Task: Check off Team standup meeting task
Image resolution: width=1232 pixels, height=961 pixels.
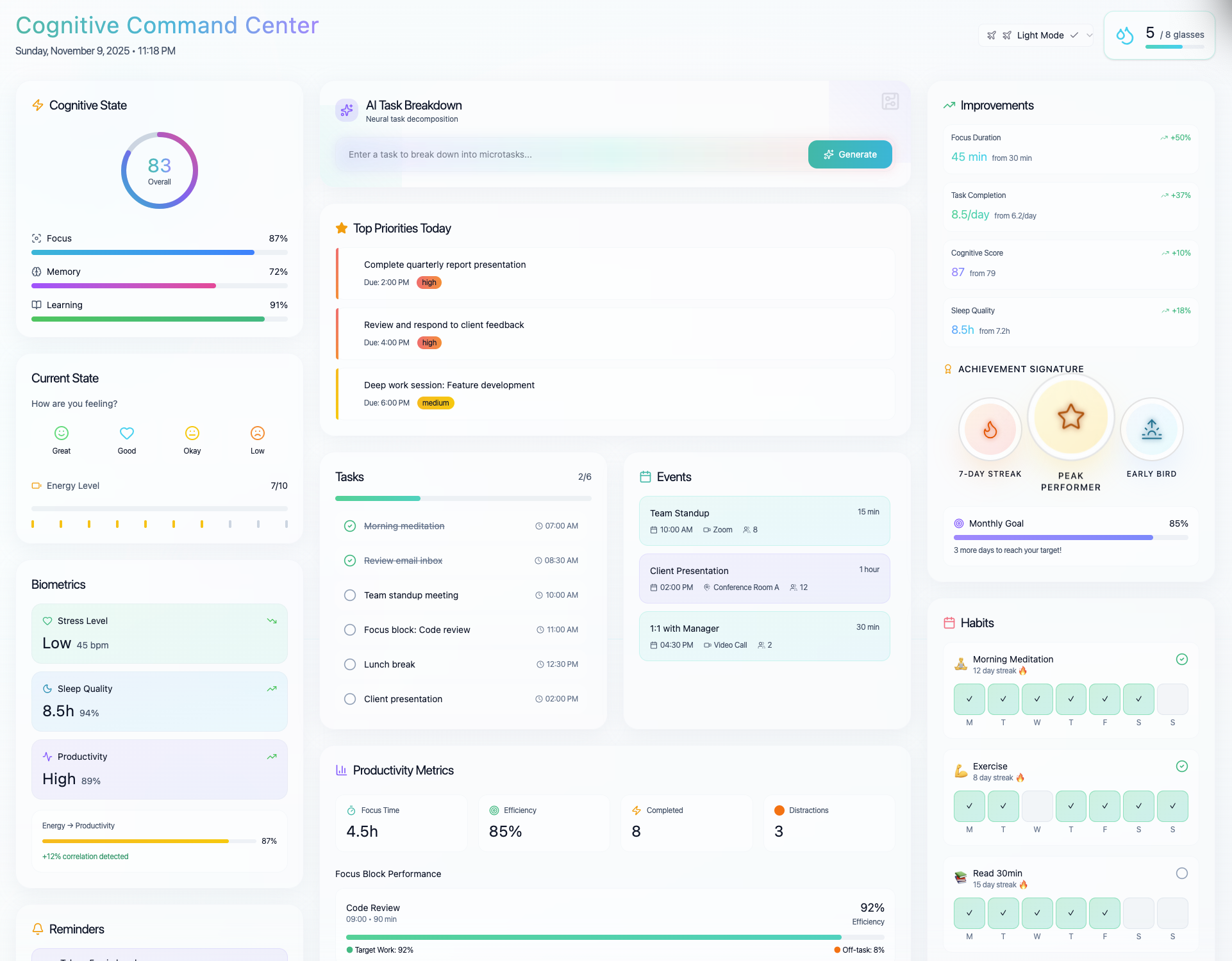Action: [x=350, y=595]
